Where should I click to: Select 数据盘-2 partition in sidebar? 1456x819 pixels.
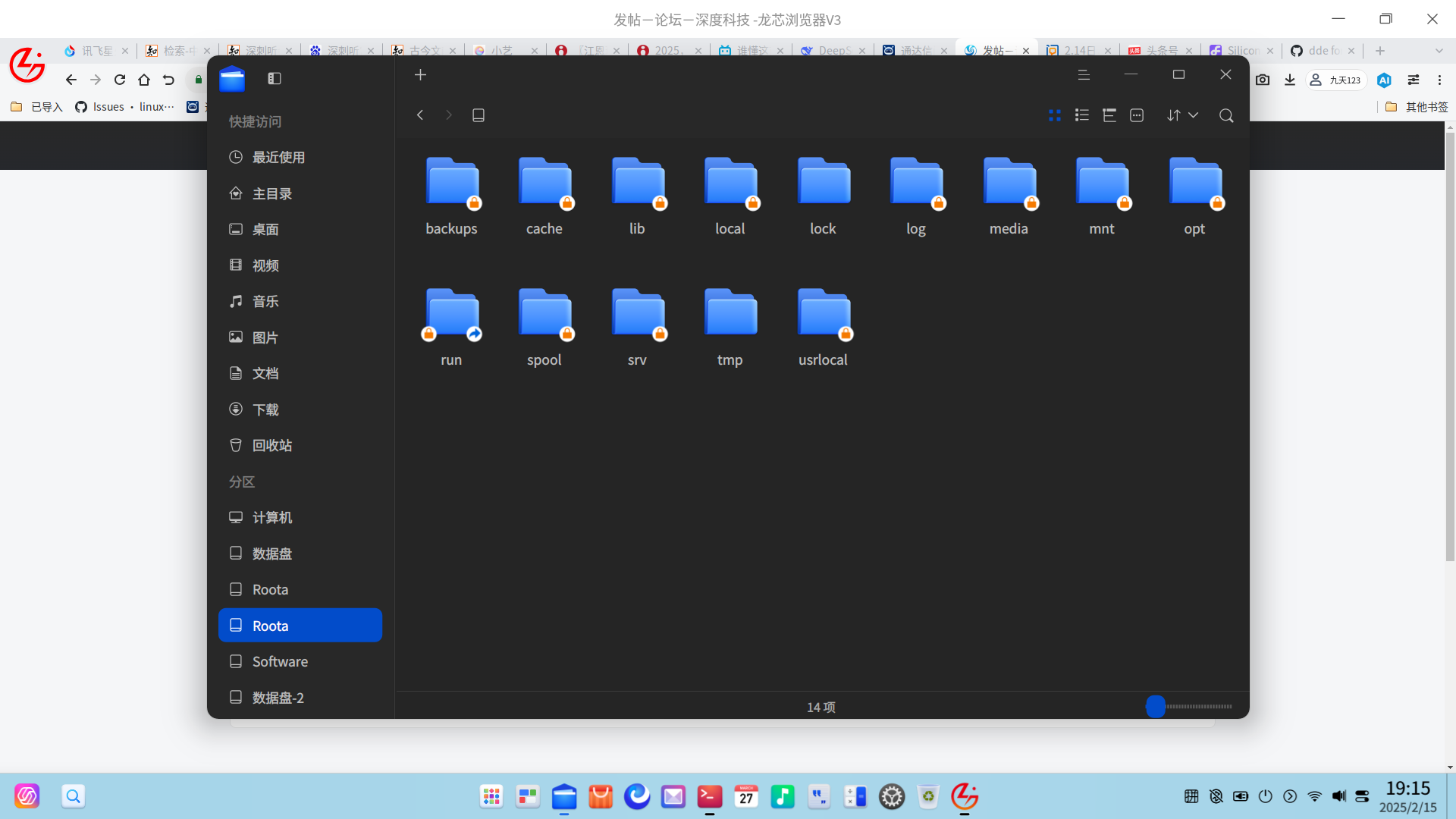coord(300,698)
